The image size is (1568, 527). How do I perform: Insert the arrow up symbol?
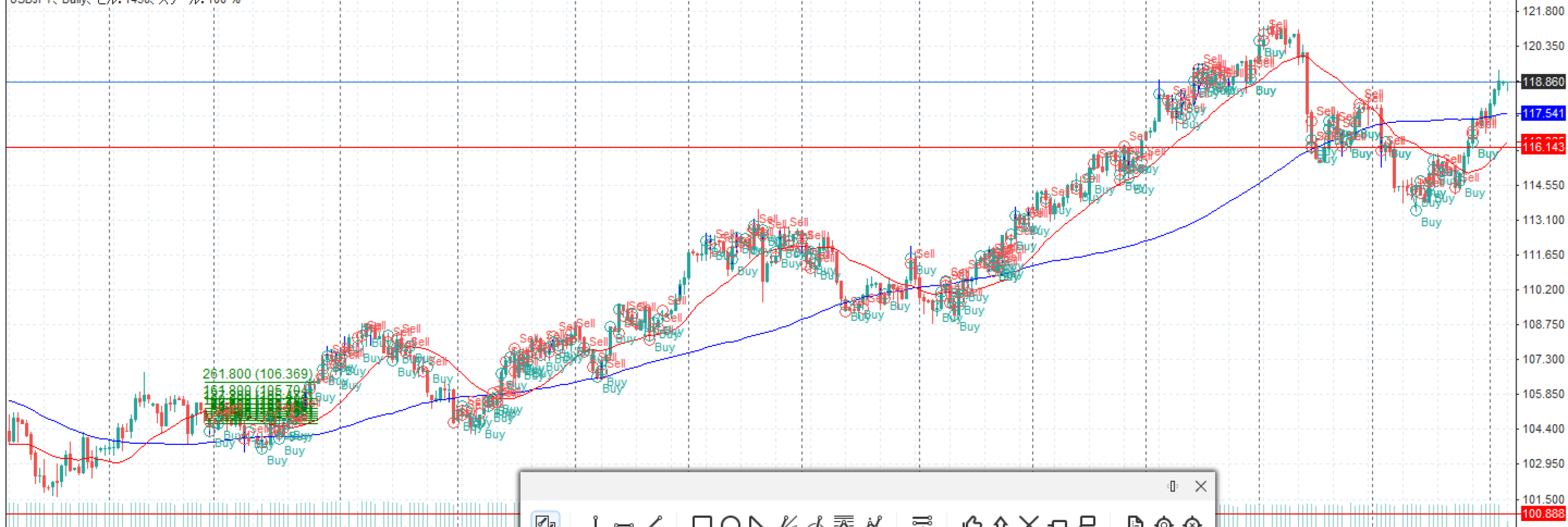pos(1000,522)
